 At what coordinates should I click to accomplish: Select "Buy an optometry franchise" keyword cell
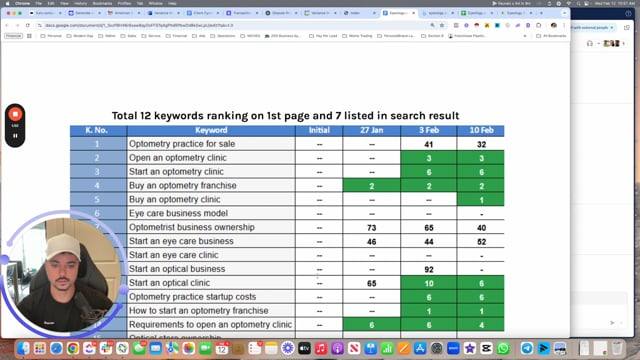[211, 185]
